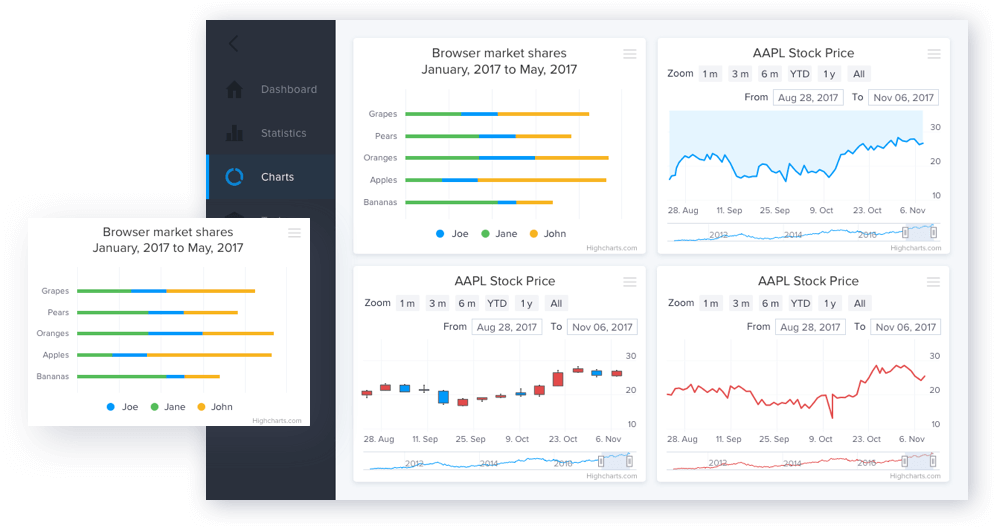Select 1m zoom on top-right AAPL chart

click(709, 74)
